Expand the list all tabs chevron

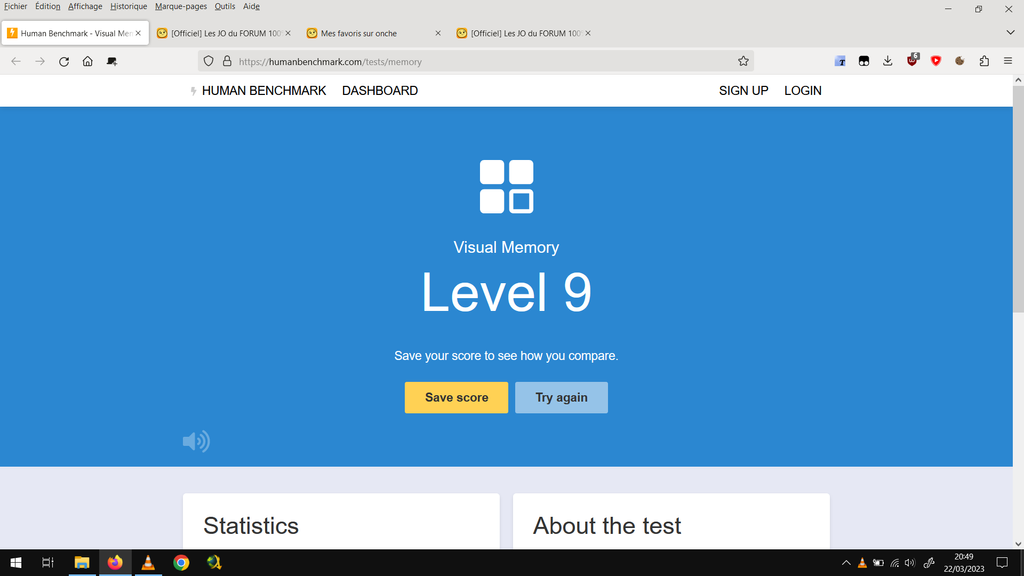(1010, 33)
